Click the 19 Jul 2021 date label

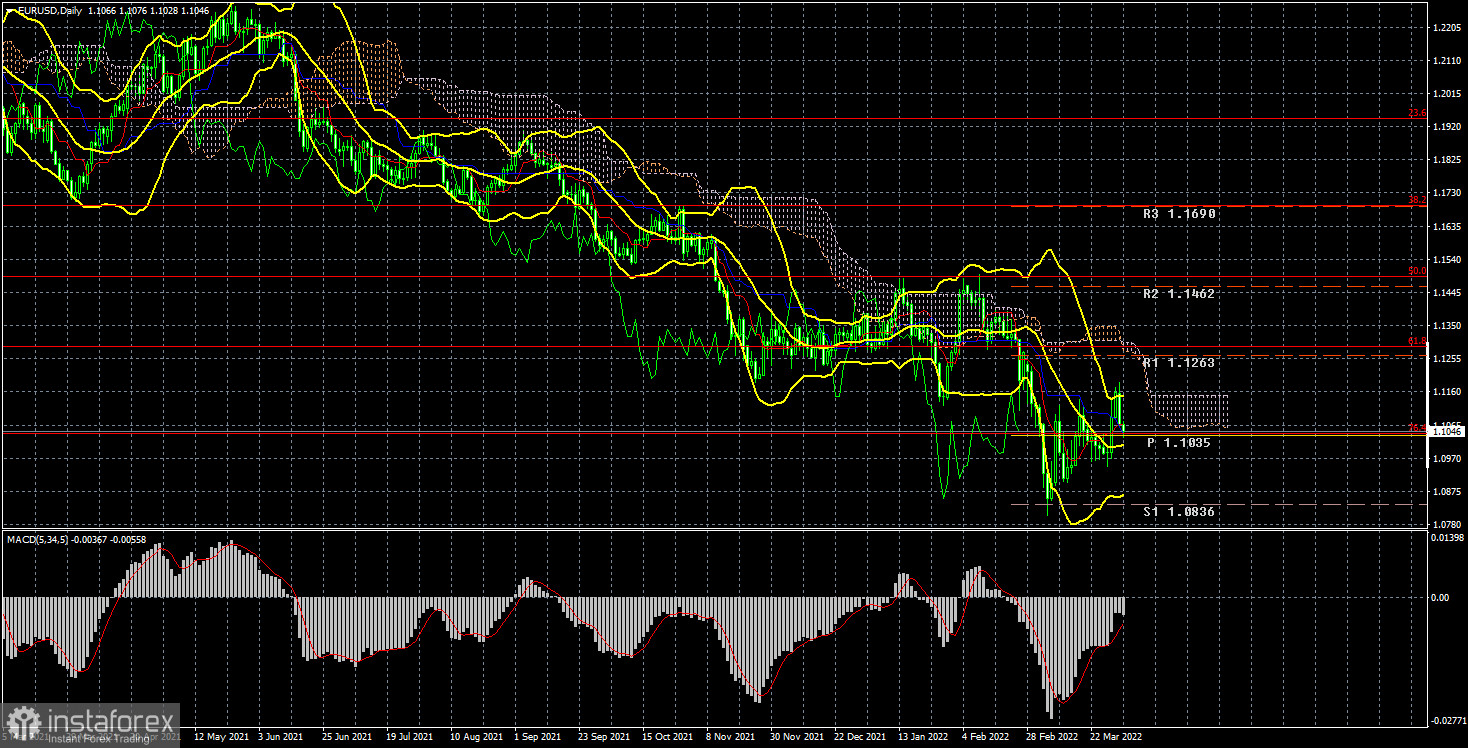[408, 735]
